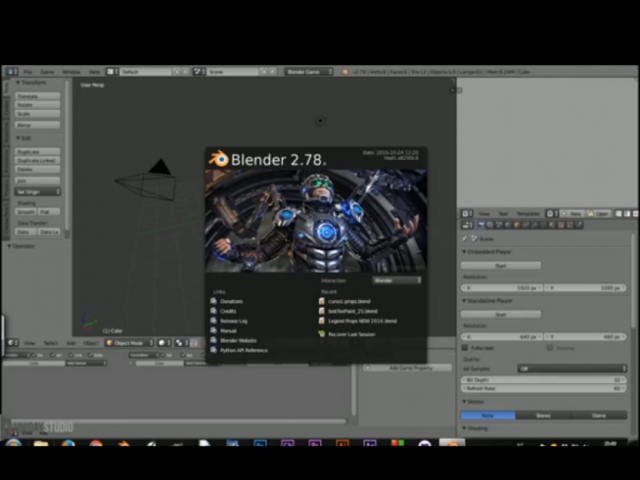
Task: Click the Manual link icon
Action: click(x=213, y=331)
